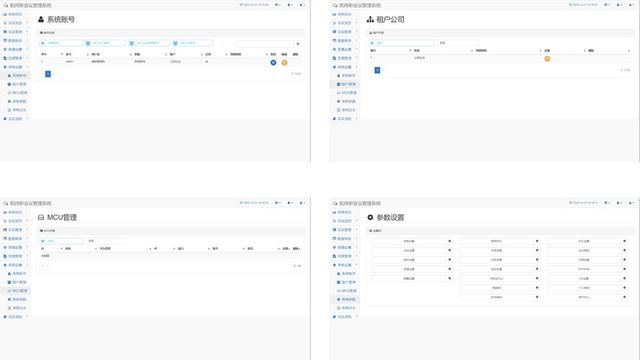The image size is (640, 360).
Task: Open MCU管理 sidebar item in 参数设置 screen
Action: click(347, 291)
